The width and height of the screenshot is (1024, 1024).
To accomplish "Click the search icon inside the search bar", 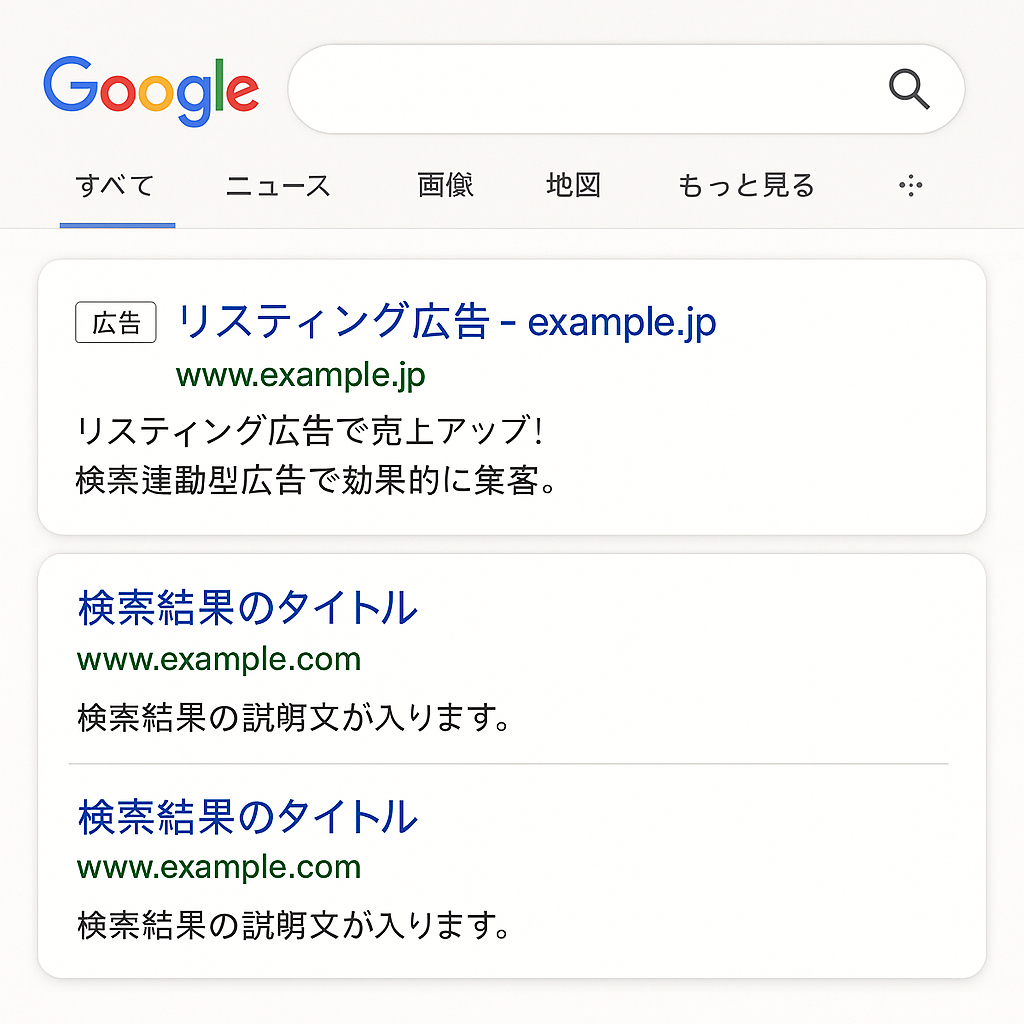I will pos(908,89).
